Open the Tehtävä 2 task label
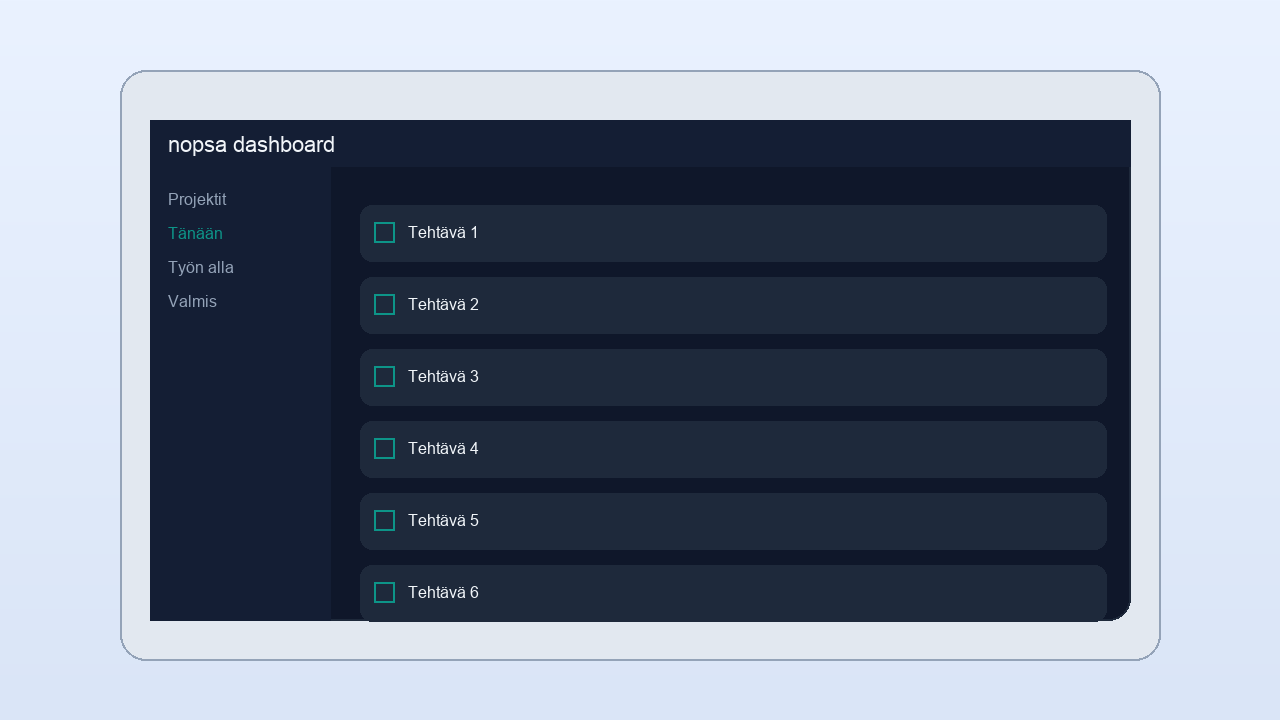Viewport: 1280px width, 720px height. (443, 305)
